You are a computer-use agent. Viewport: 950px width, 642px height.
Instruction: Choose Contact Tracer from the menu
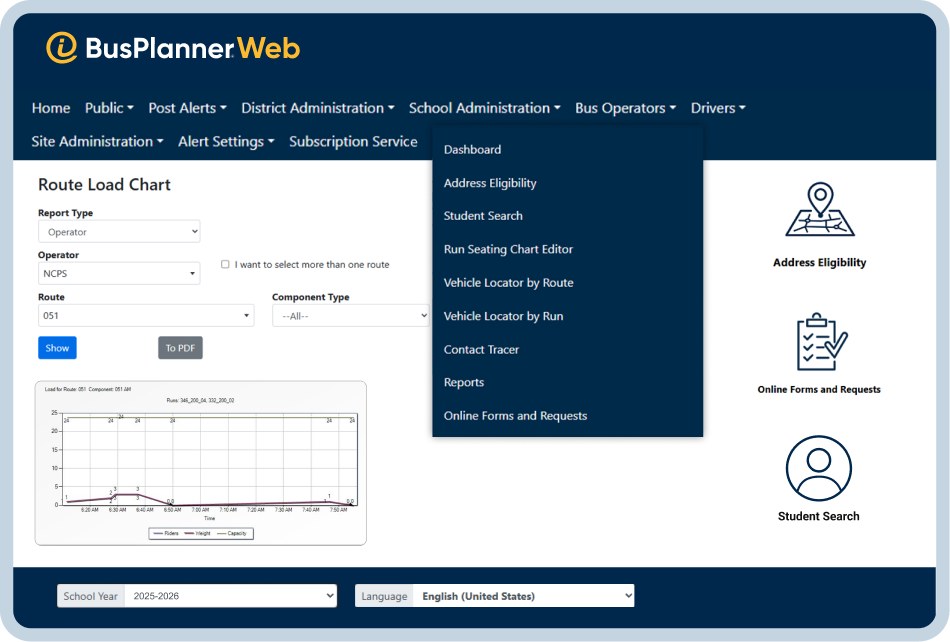point(481,349)
